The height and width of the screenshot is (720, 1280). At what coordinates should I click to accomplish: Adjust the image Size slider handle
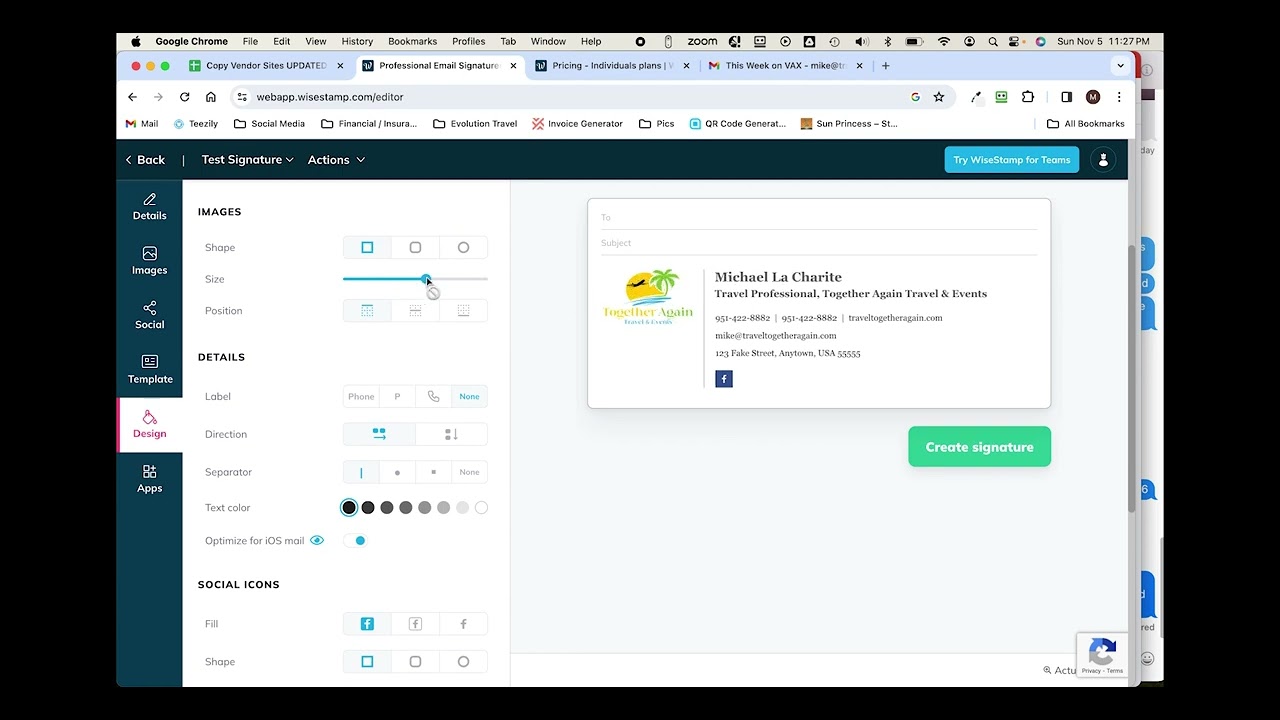coord(427,279)
